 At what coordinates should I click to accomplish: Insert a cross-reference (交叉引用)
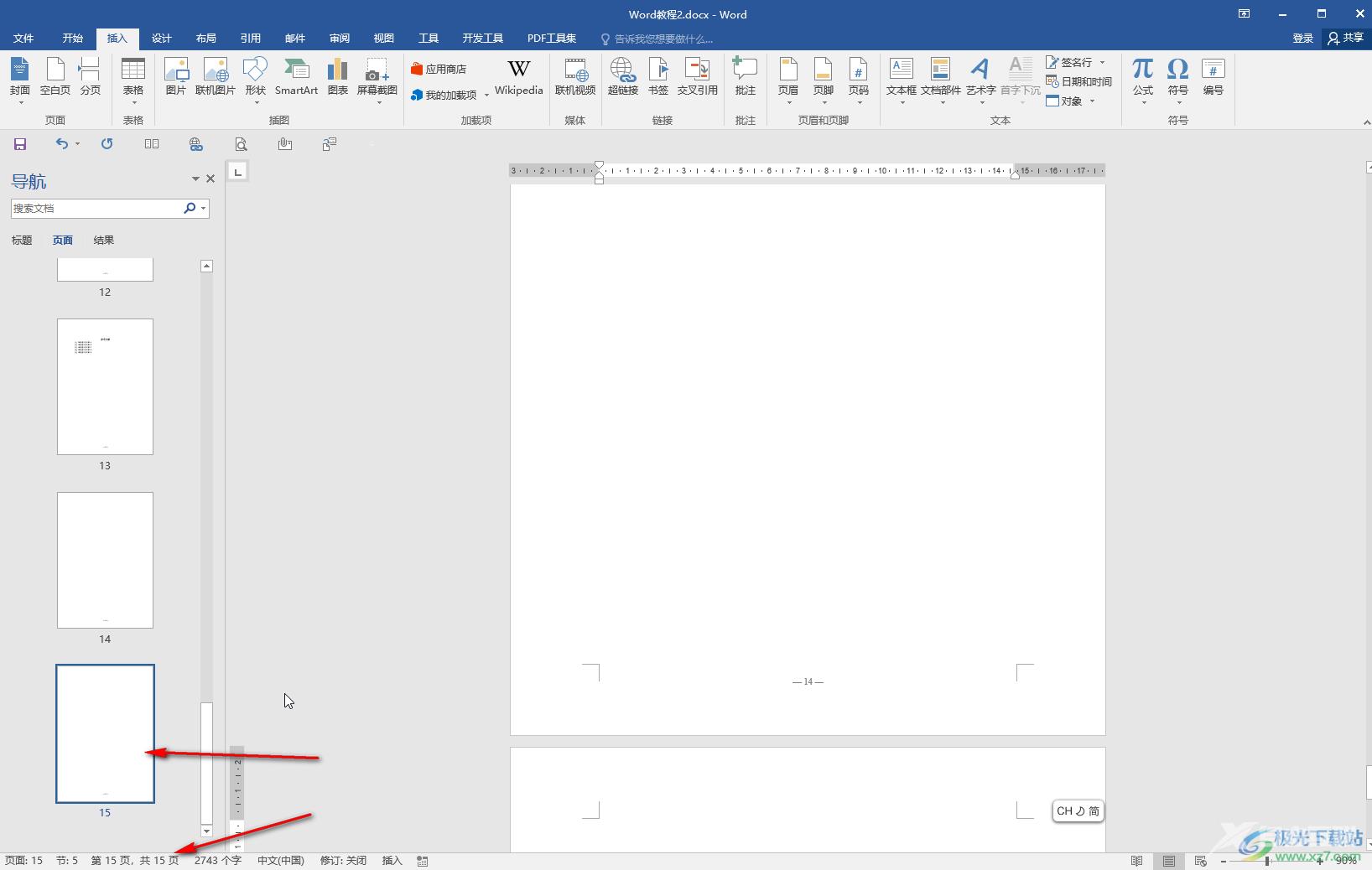[x=698, y=77]
